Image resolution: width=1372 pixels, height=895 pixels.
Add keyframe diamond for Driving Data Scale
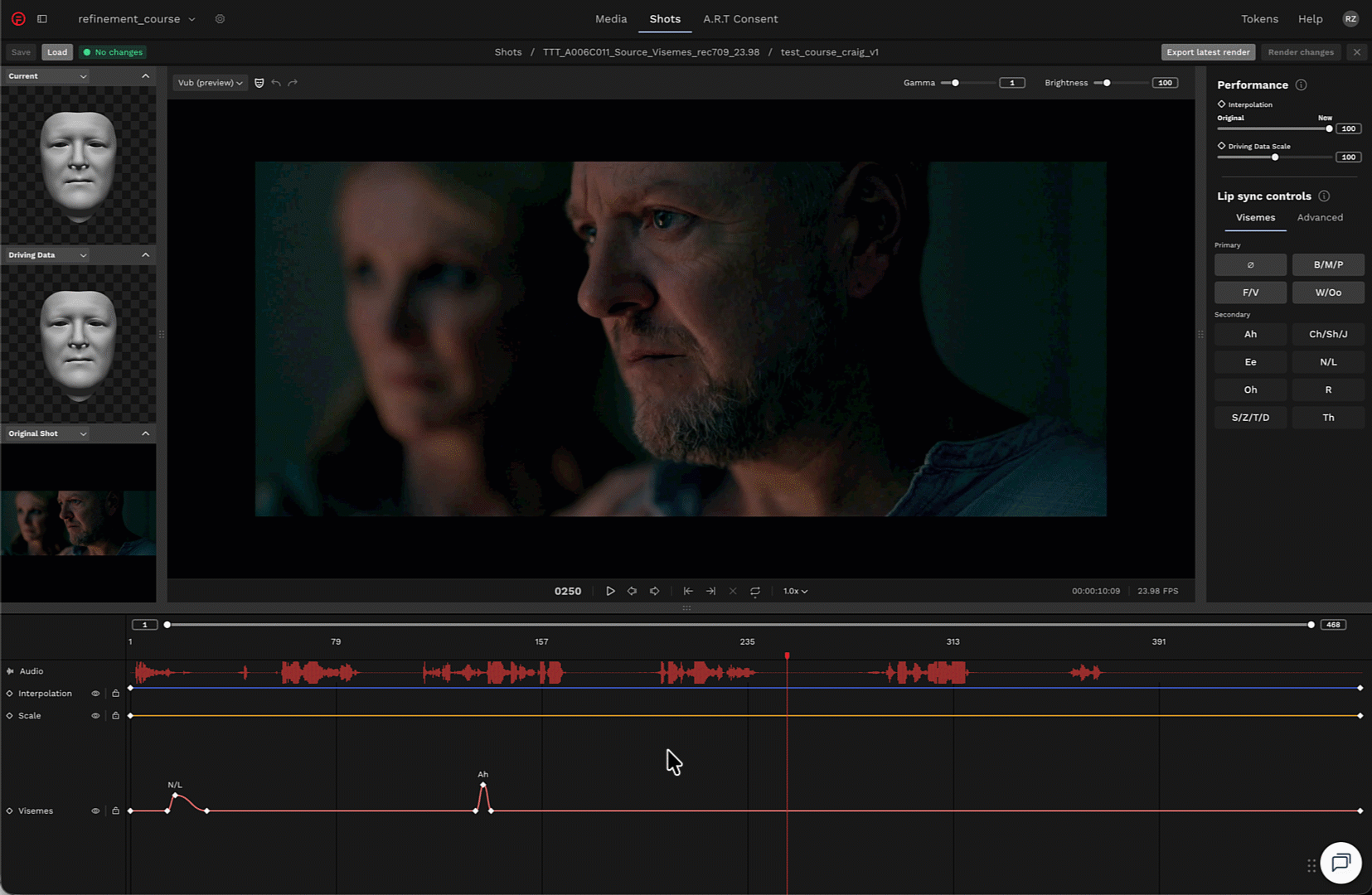coord(1221,146)
